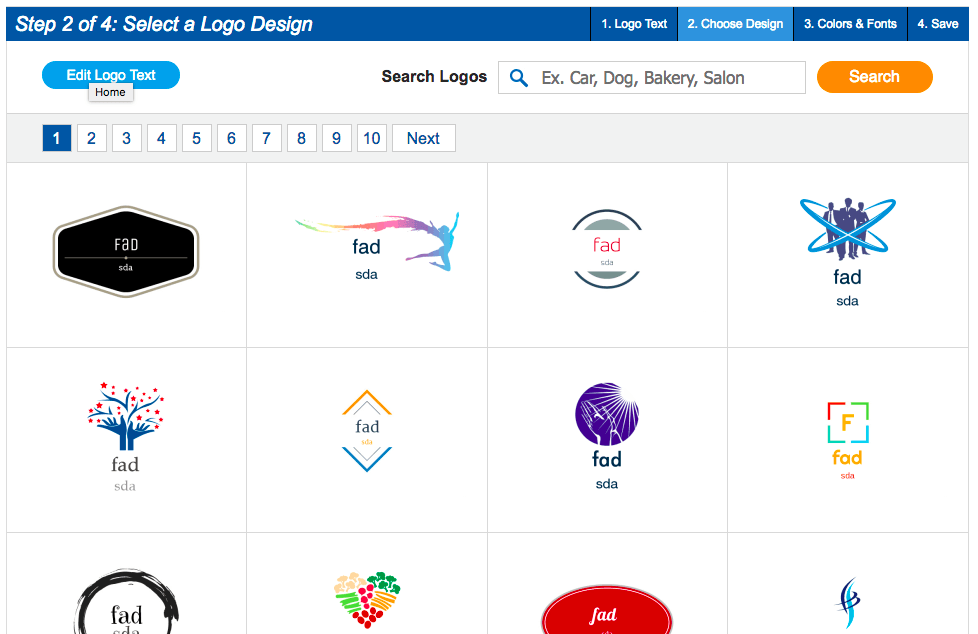Image resolution: width=978 pixels, height=634 pixels.
Task: Open the 2. Choose Design tab
Action: 735,24
